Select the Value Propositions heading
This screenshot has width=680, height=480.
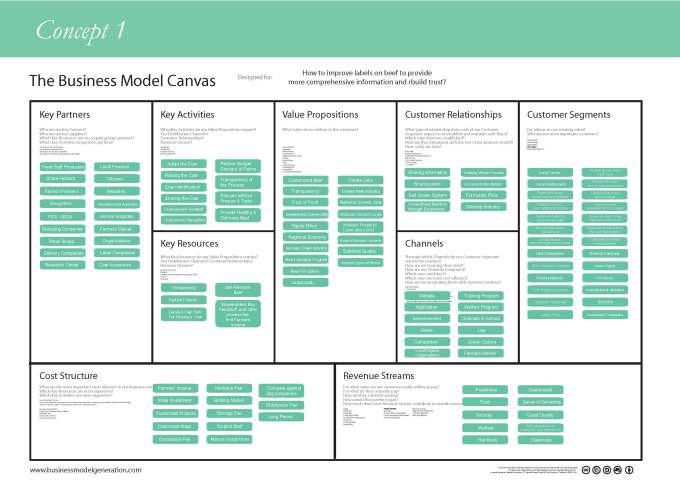click(324, 115)
